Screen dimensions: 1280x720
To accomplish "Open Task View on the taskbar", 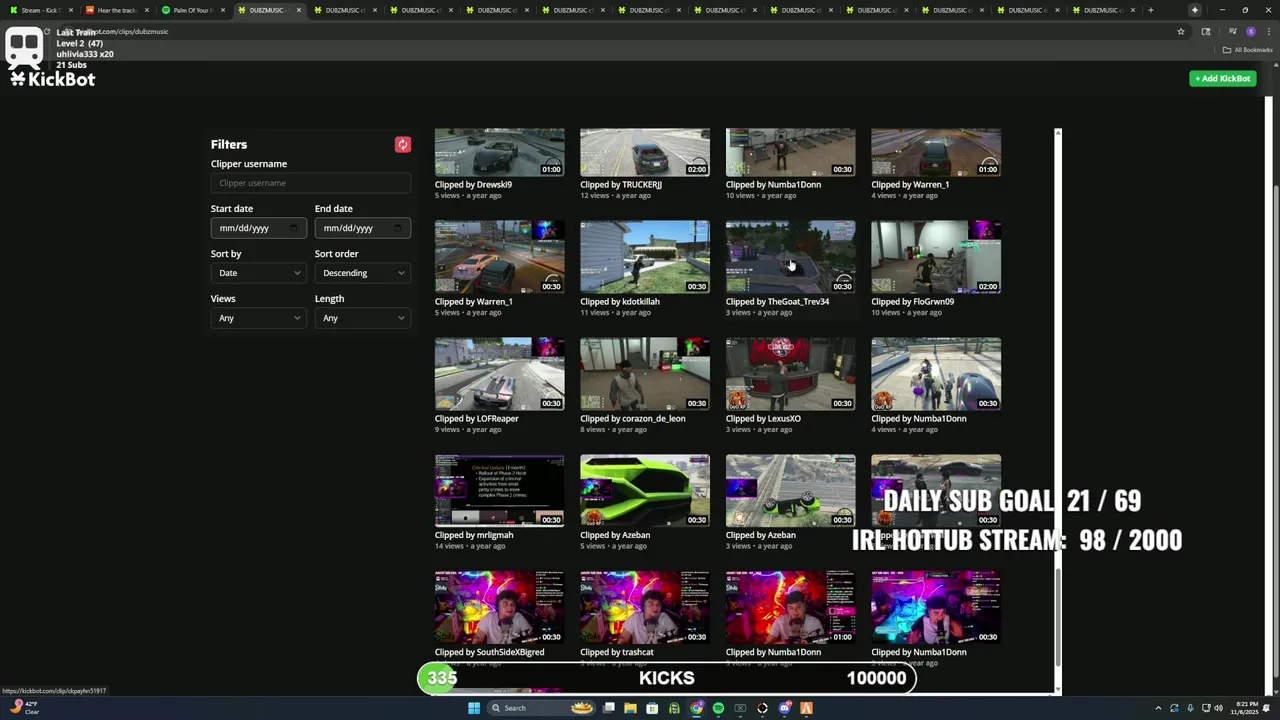I will pos(608,708).
